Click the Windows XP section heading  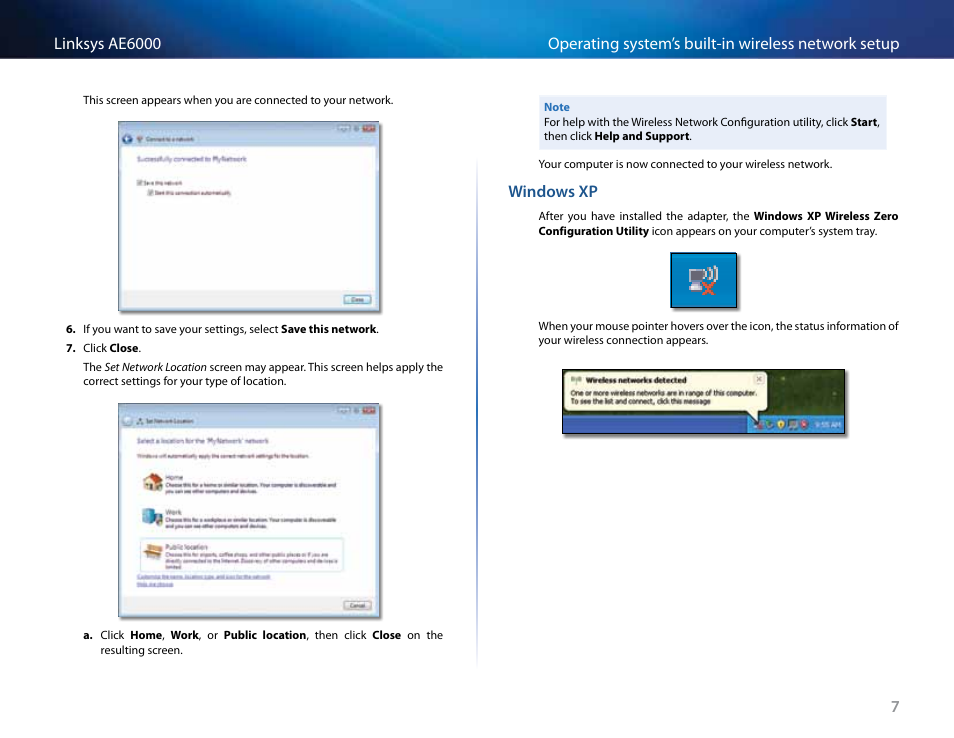(552, 192)
